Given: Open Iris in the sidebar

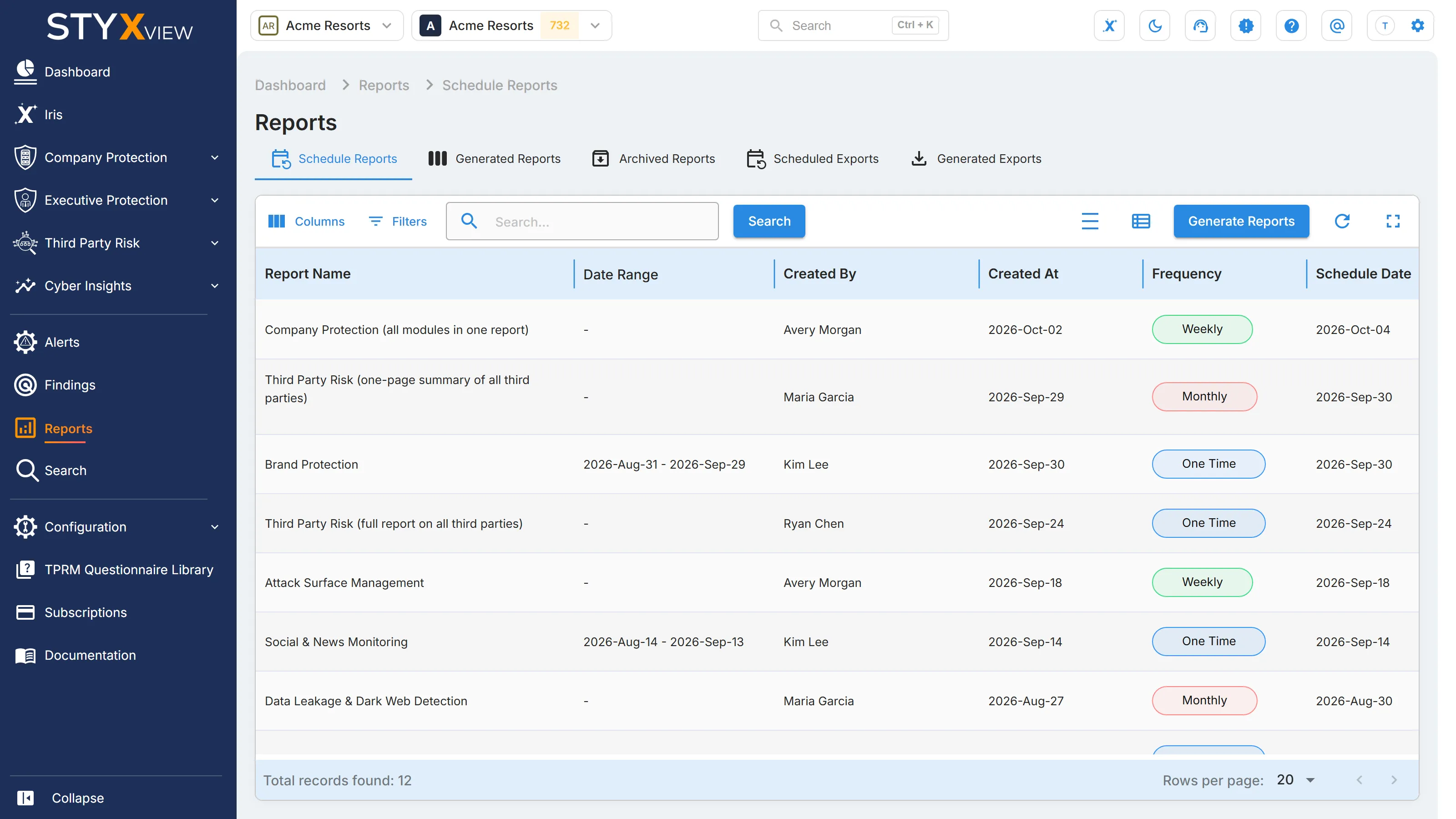Looking at the screenshot, I should [x=54, y=114].
